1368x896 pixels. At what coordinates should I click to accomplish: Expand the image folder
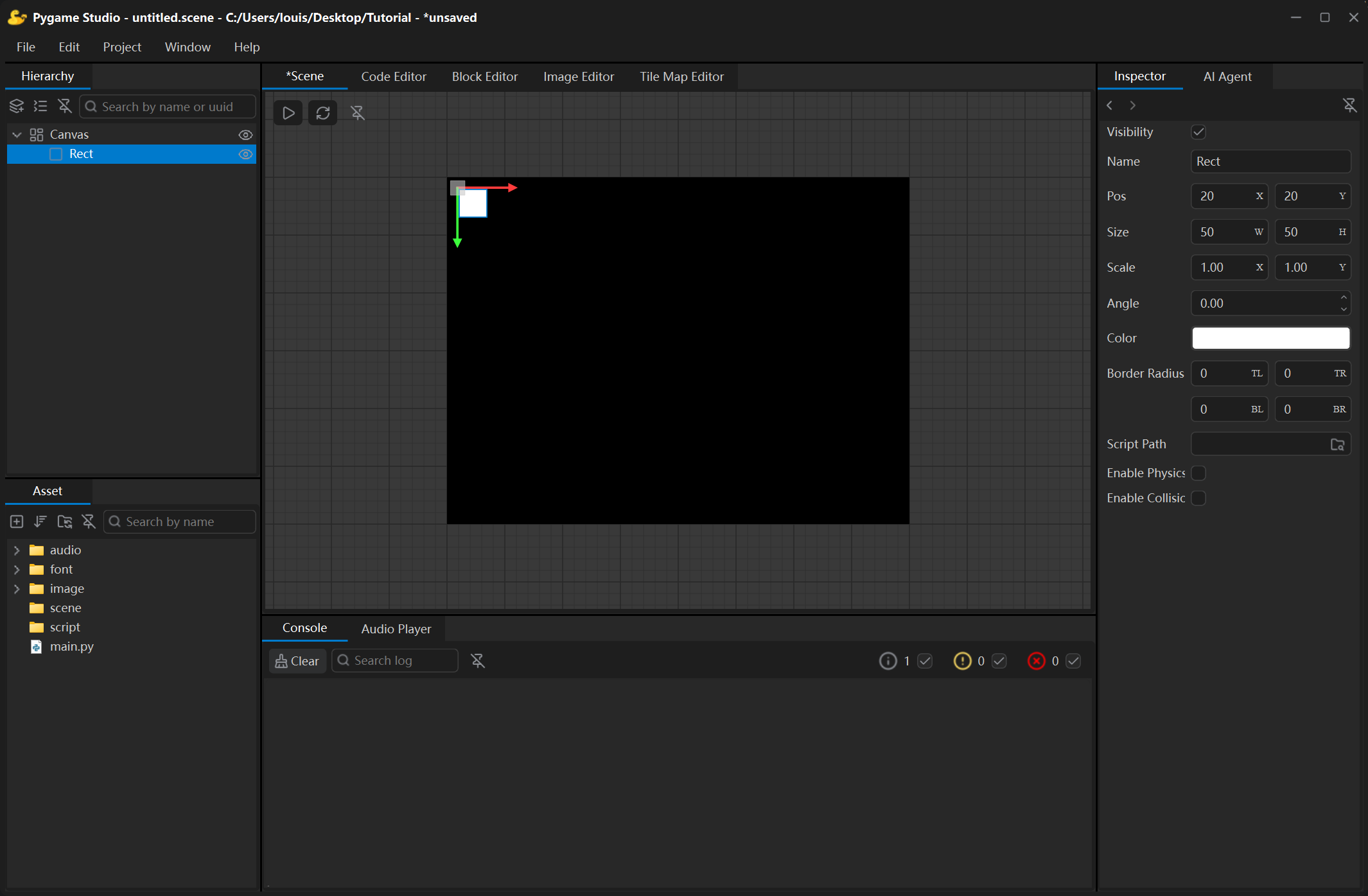coord(17,589)
